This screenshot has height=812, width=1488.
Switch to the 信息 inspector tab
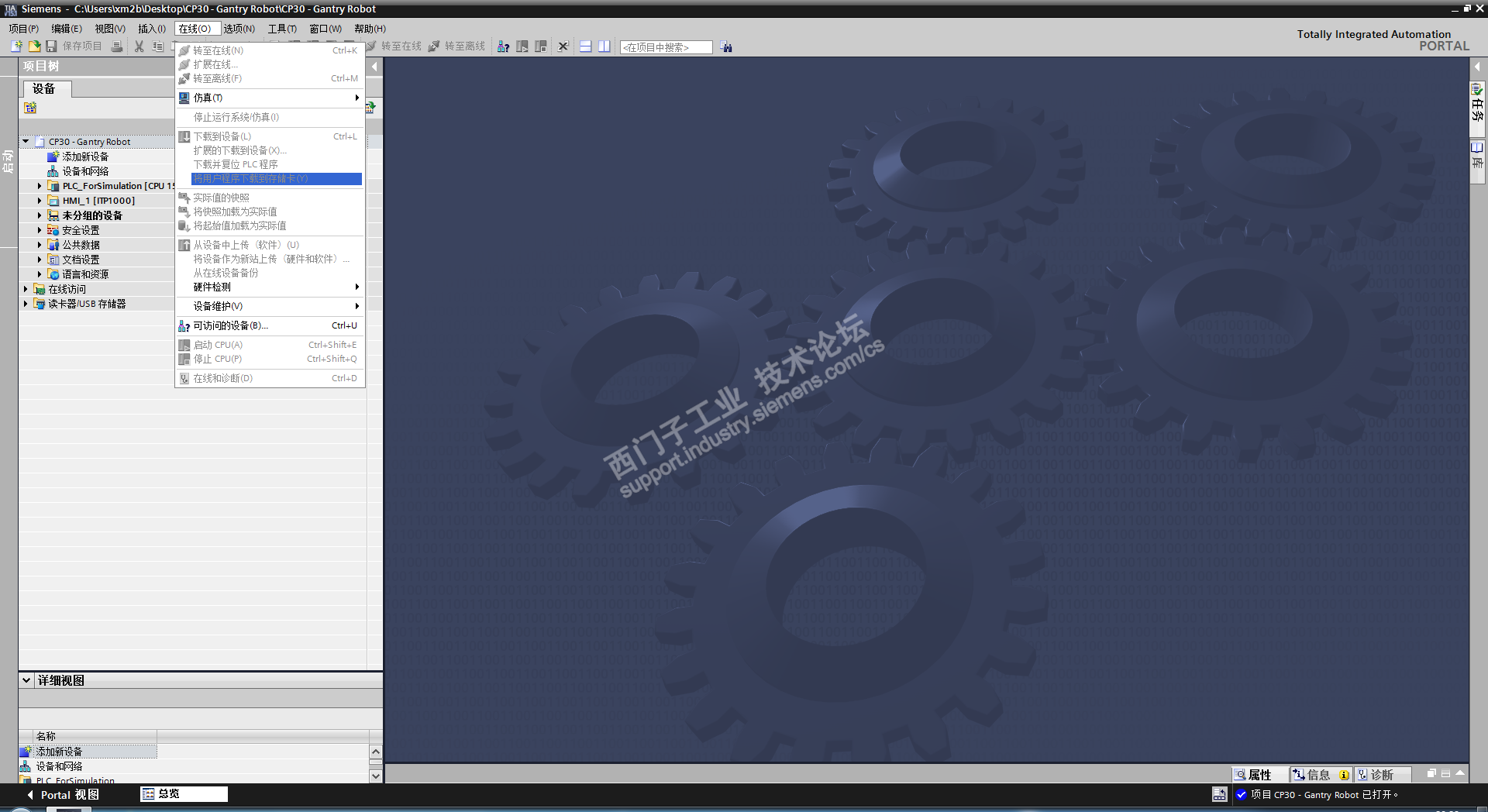[1320, 775]
